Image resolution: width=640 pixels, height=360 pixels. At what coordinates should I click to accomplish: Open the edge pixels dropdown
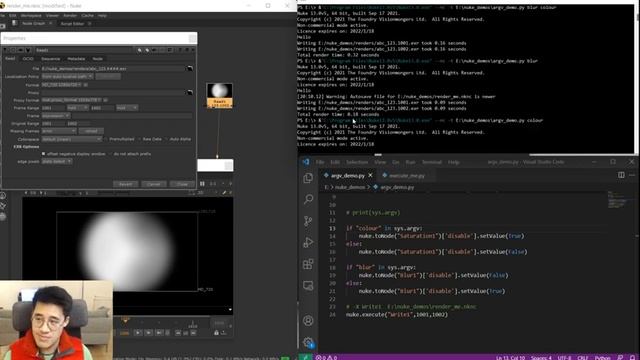coord(57,162)
